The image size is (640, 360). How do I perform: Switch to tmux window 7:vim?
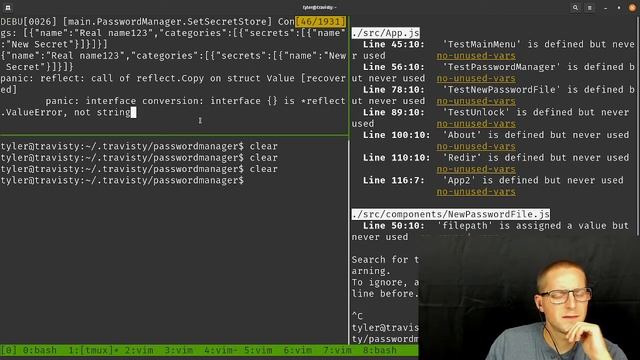(x=337, y=350)
